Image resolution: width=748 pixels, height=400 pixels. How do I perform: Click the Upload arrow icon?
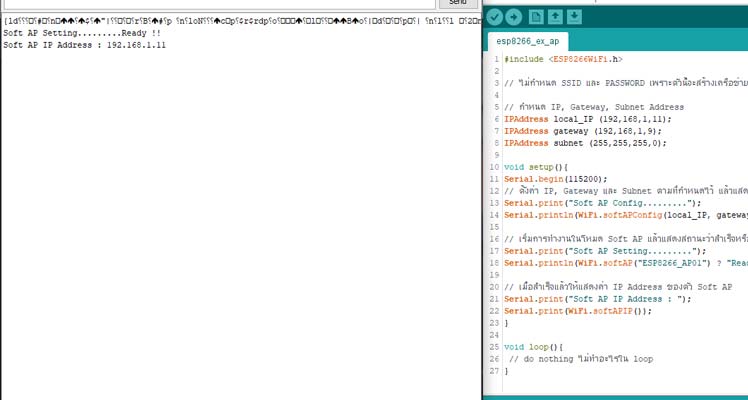tap(514, 17)
